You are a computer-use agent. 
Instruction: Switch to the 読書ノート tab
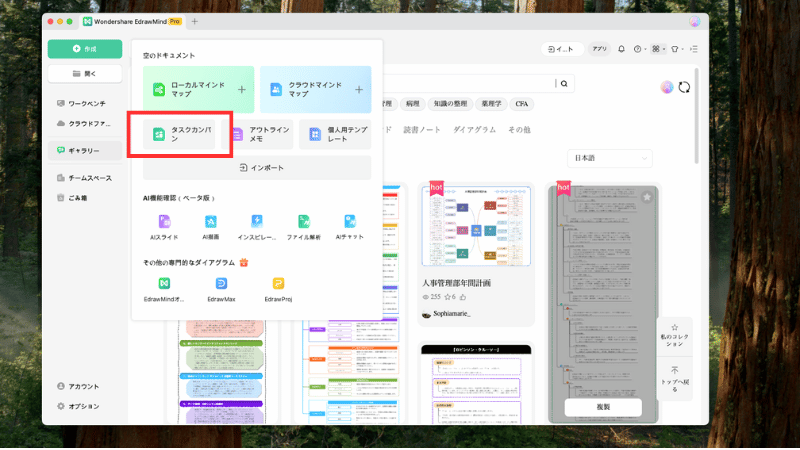[422, 130]
